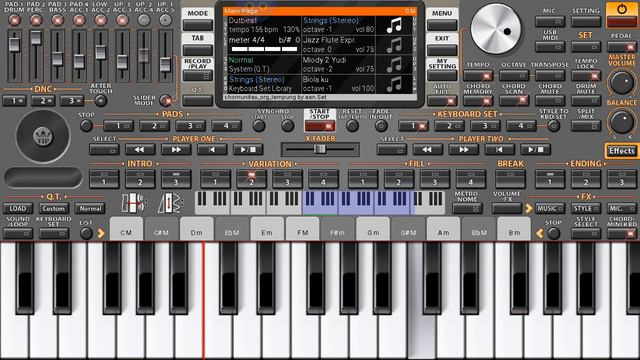Adjust the Balance knob

click(621, 121)
